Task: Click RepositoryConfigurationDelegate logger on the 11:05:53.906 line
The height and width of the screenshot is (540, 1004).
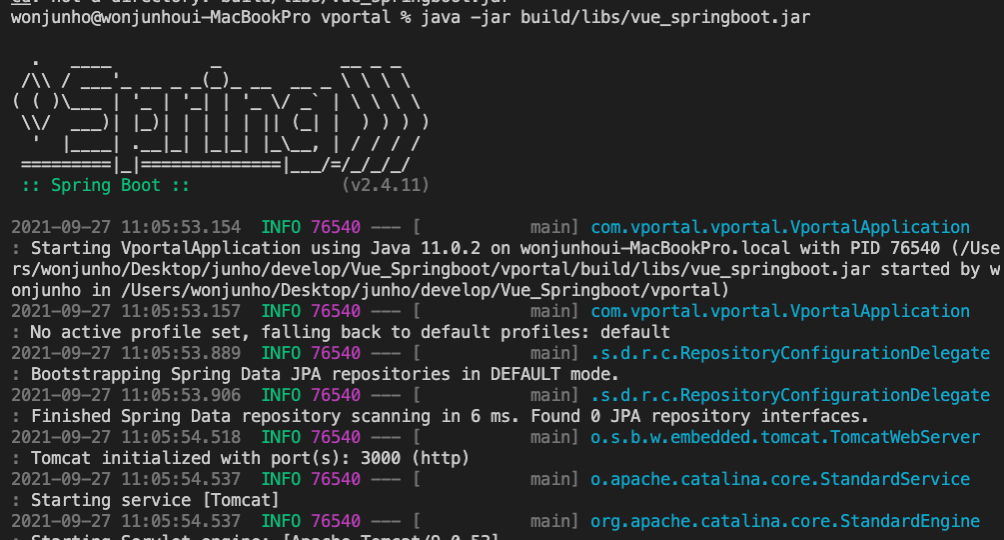Action: point(790,395)
